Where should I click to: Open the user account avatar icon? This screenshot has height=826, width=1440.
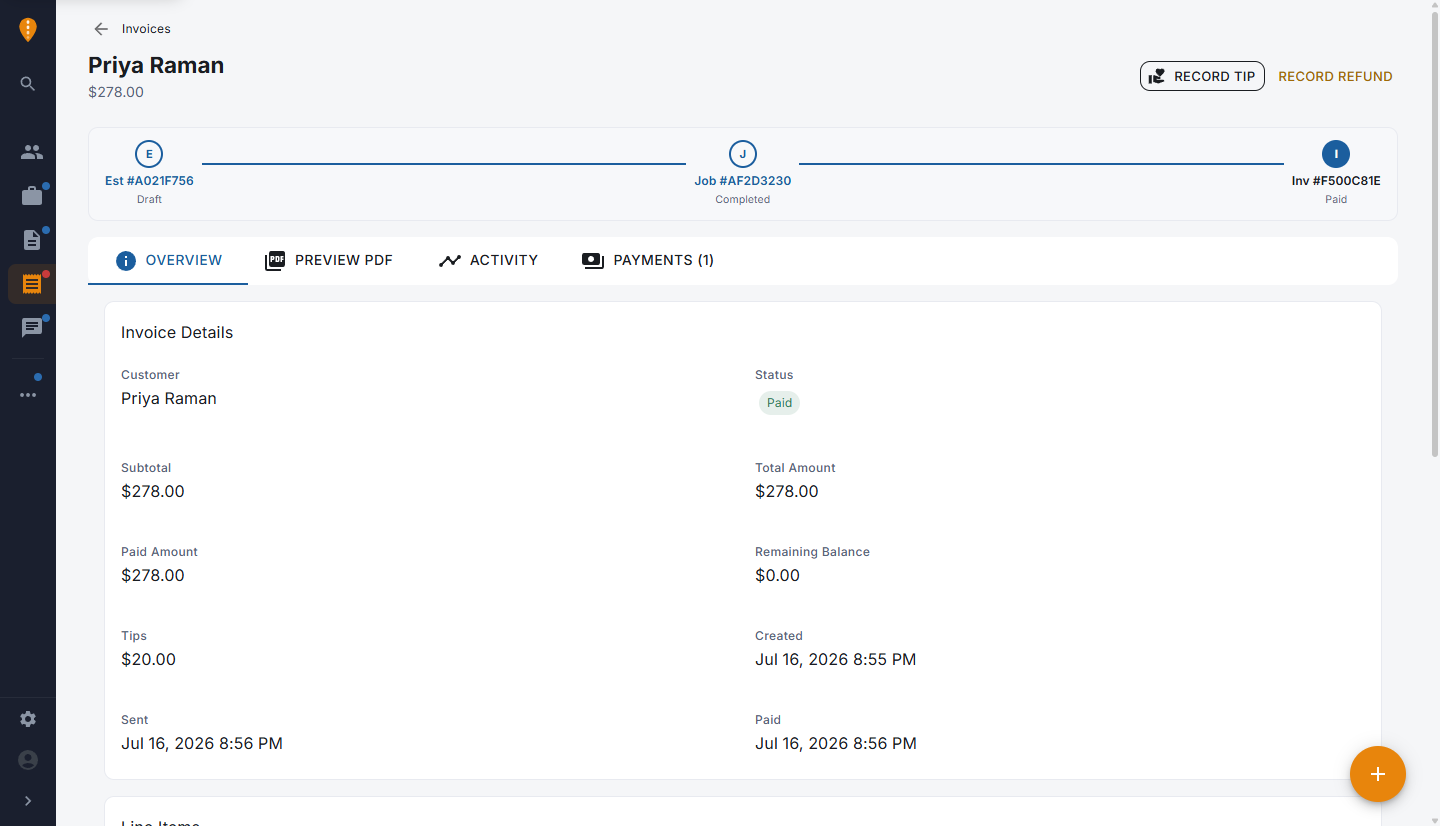point(28,760)
